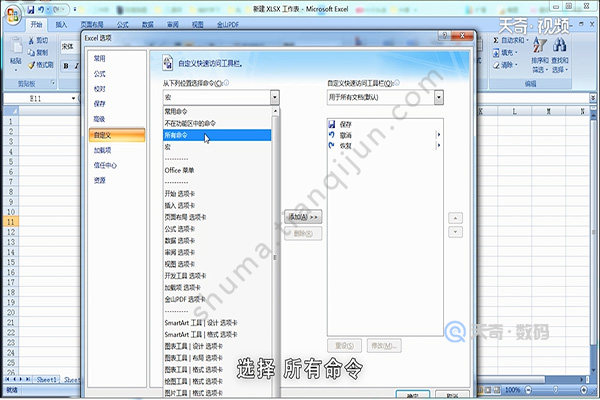This screenshot has width=600, height=400.
Task: Expand the arrow beside 恢复 in right list
Action: click(x=439, y=145)
